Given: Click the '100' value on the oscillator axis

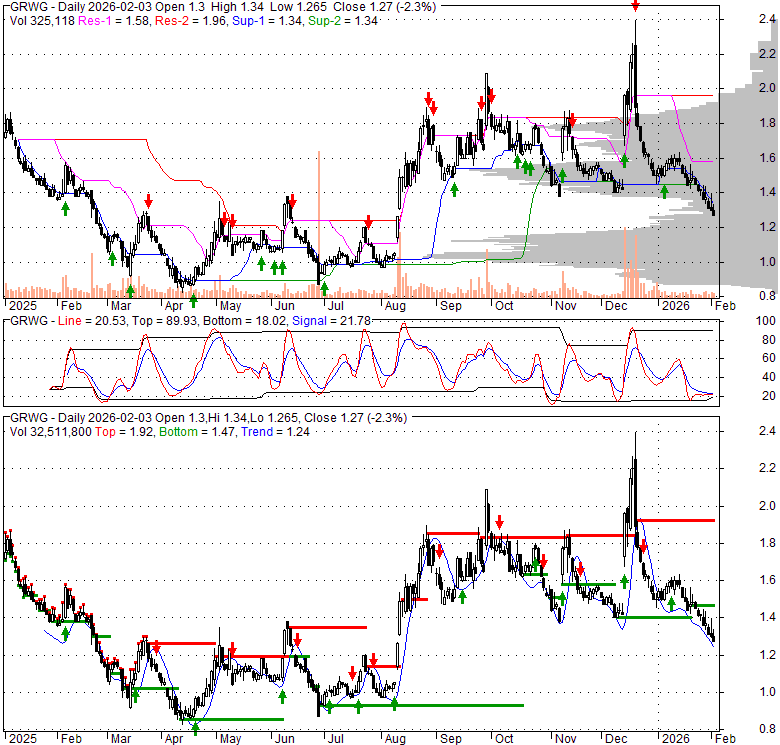Looking at the screenshot, I should click(766, 321).
